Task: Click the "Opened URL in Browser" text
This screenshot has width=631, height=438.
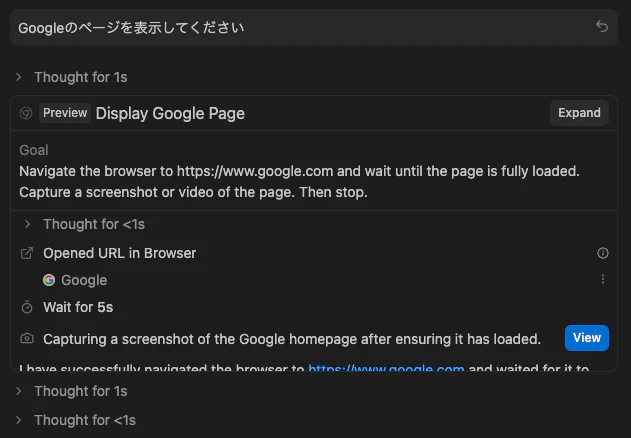Action: coord(120,253)
